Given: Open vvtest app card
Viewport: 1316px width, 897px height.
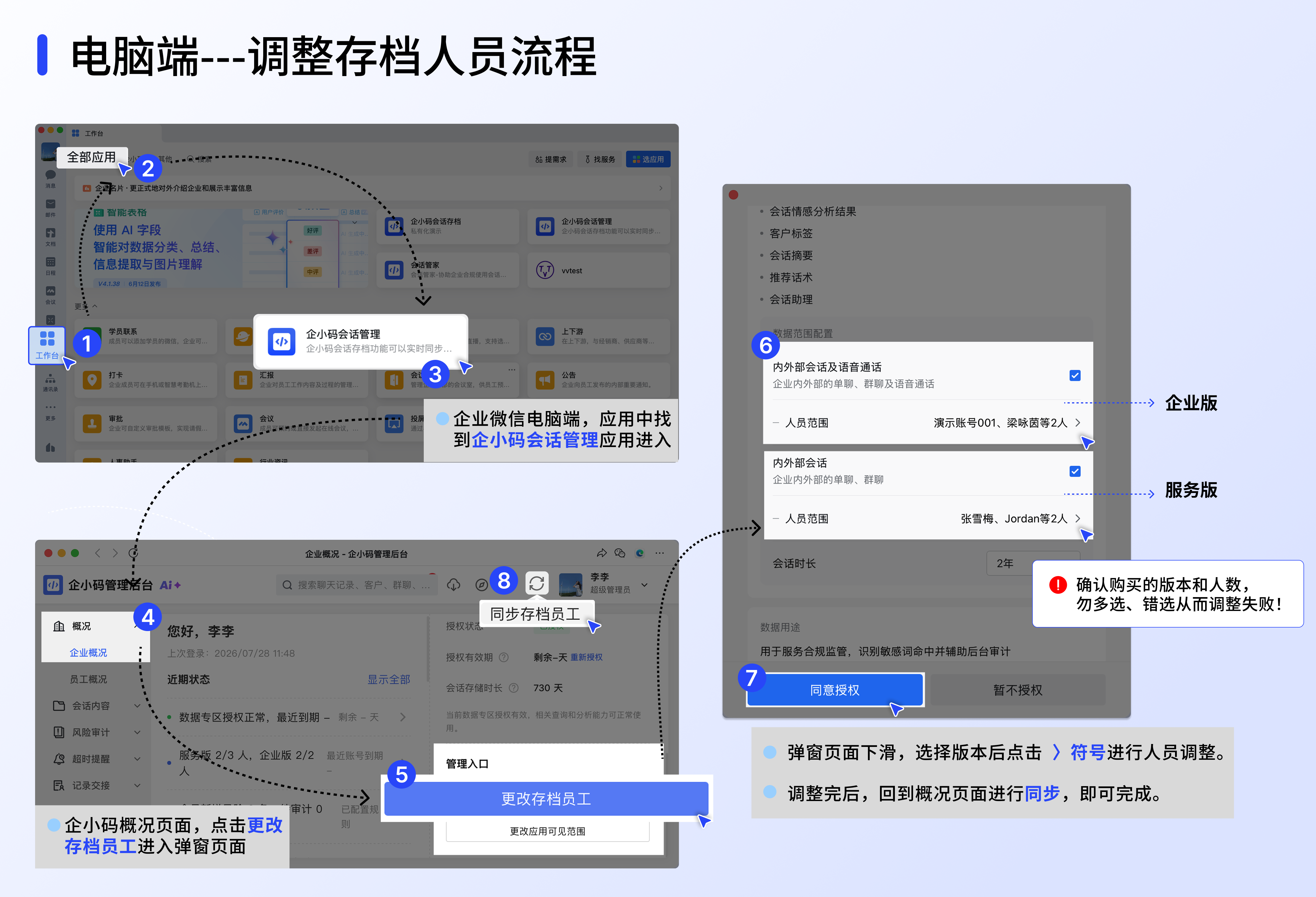Looking at the screenshot, I should 599,270.
